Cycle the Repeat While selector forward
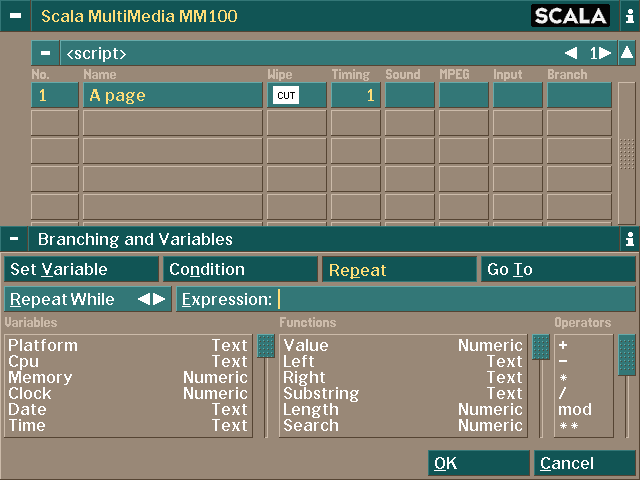The image size is (640, 480). click(159, 299)
